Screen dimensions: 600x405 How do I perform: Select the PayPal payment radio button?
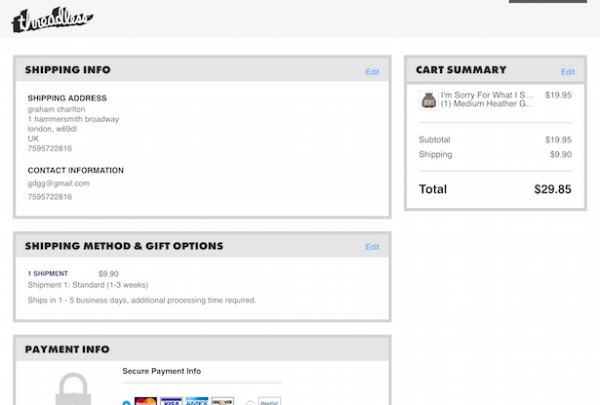(249, 403)
